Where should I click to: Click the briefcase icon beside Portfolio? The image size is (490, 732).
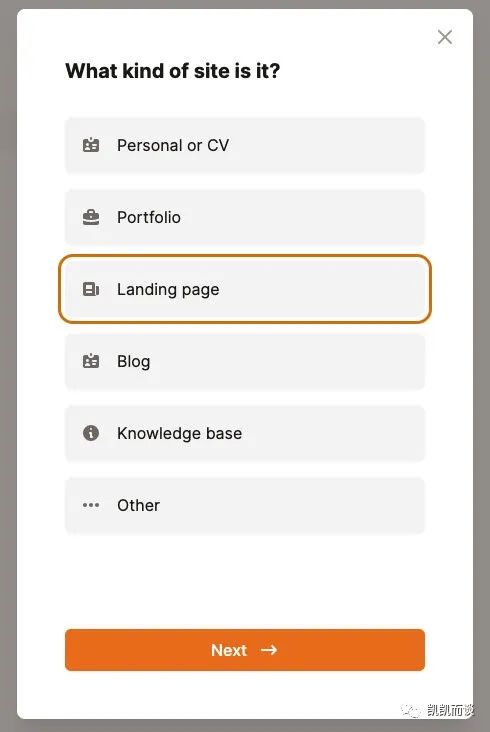[91, 217]
